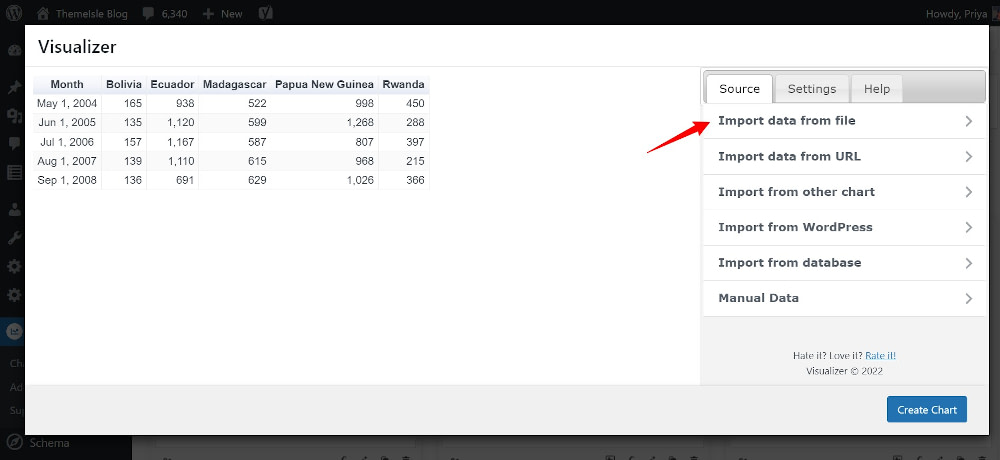Expand the Manual Data section

(845, 298)
